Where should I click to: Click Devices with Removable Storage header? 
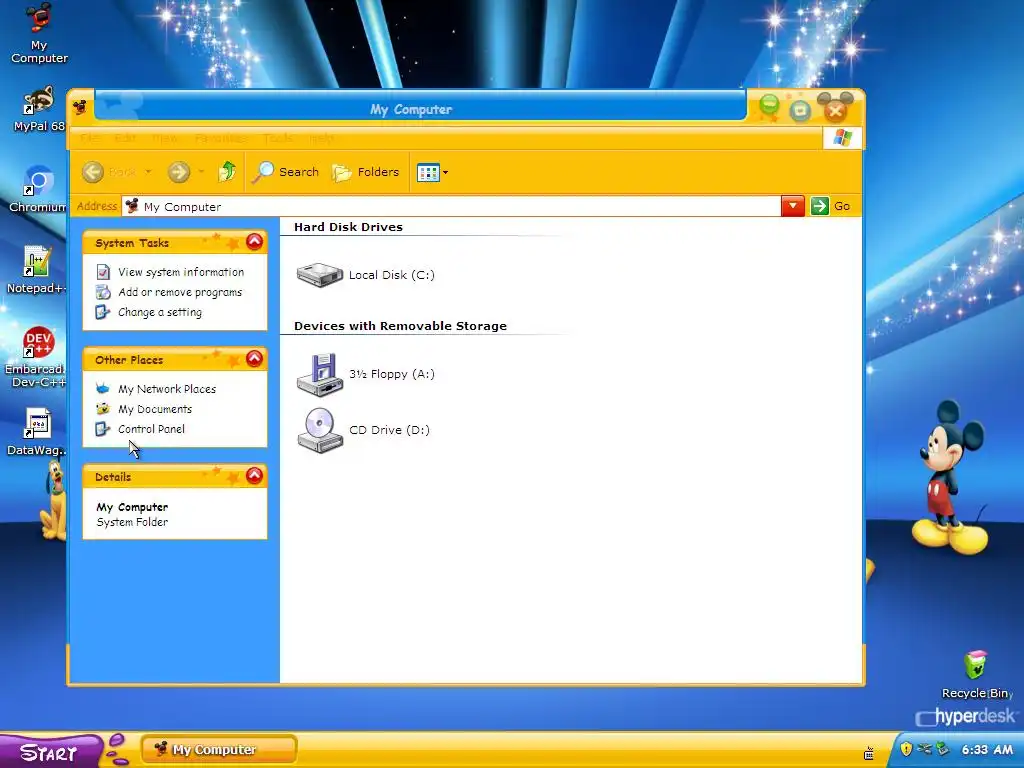tap(400, 326)
